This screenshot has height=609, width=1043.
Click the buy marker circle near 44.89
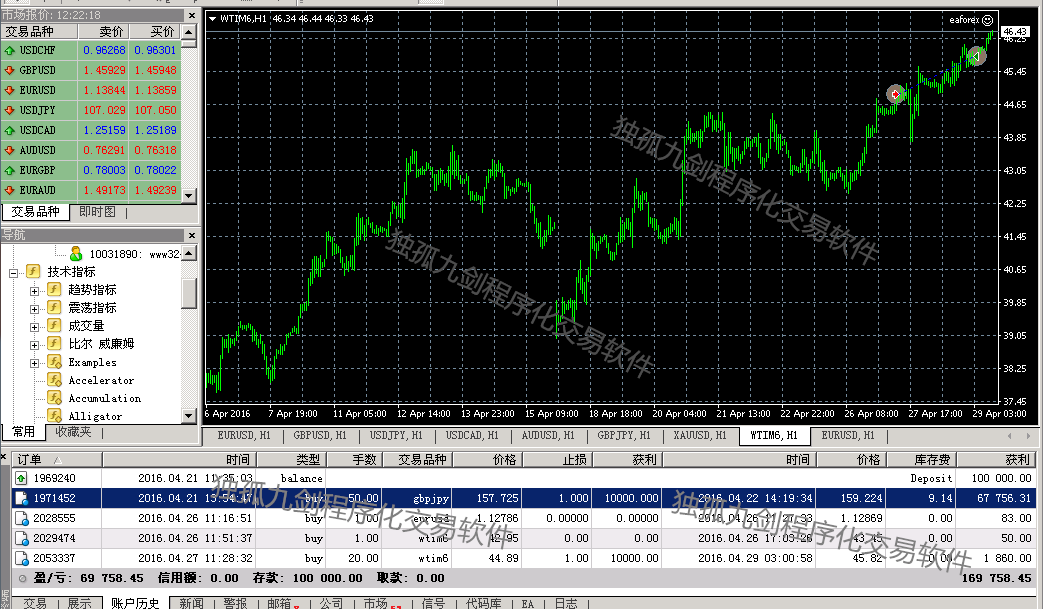[x=895, y=94]
